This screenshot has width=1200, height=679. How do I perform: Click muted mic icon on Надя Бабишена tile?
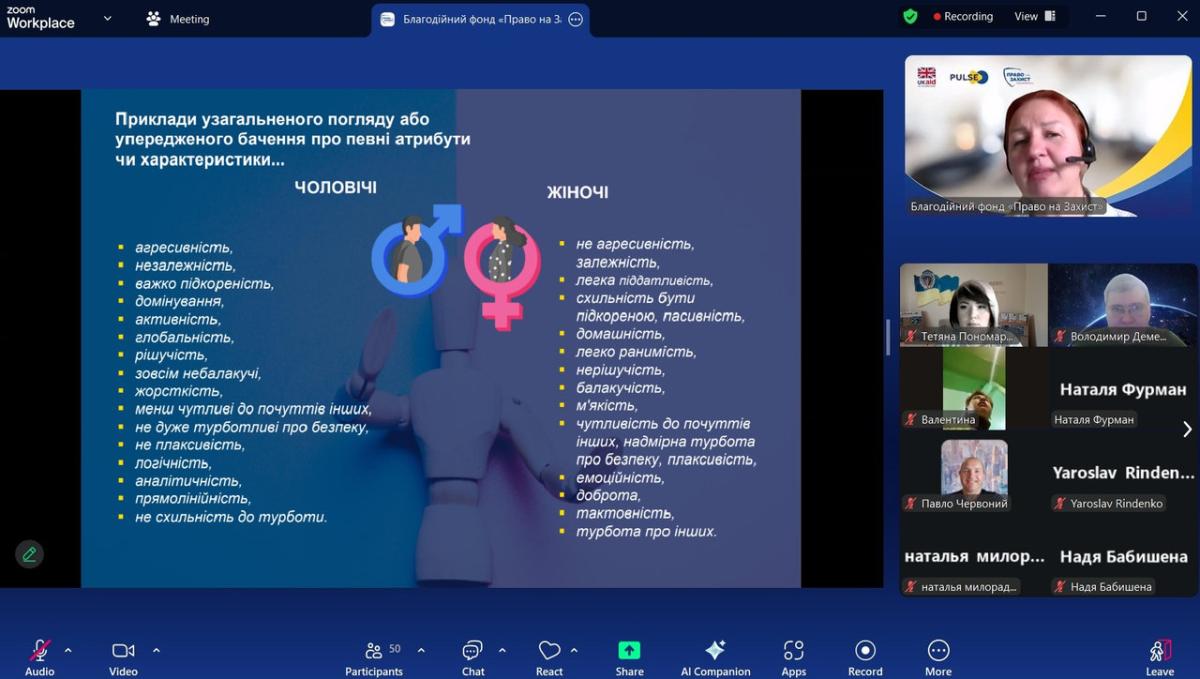[x=1060, y=587]
